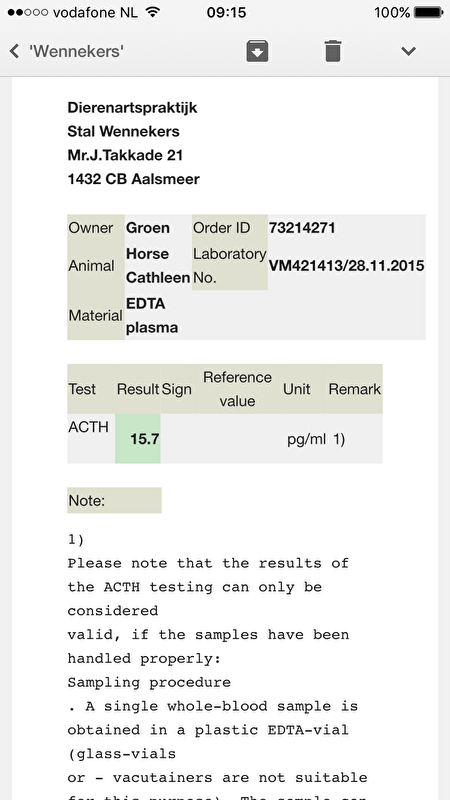The image size is (450, 800).
Task: Tap the address line '1432 CB Aalsmeer'
Action: coord(134,179)
